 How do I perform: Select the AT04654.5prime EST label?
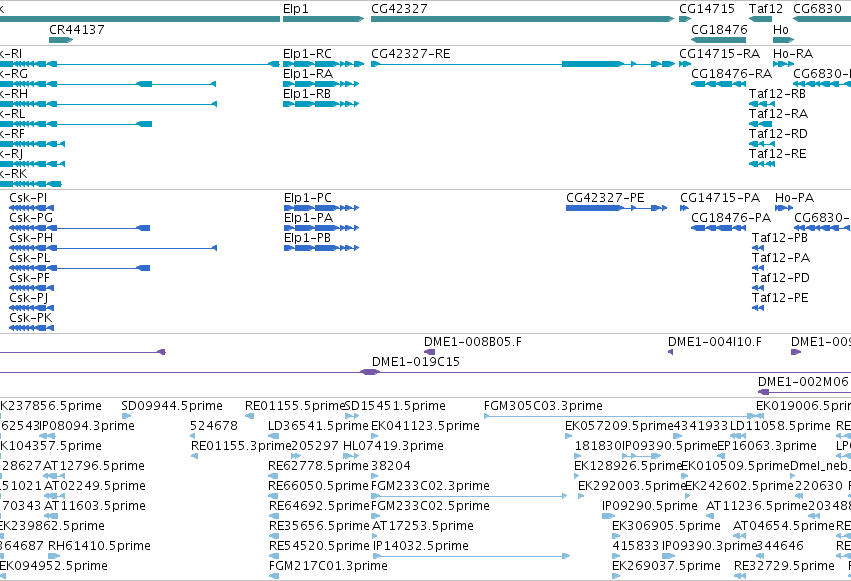pyautogui.click(x=784, y=526)
